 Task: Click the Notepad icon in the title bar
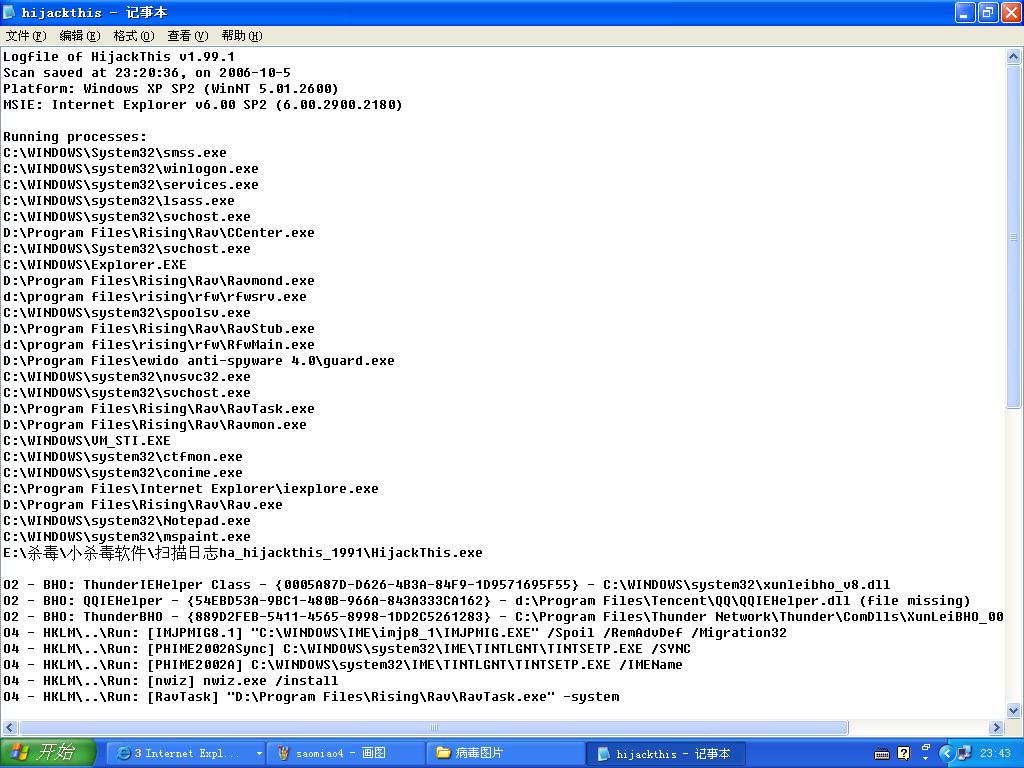click(9, 12)
